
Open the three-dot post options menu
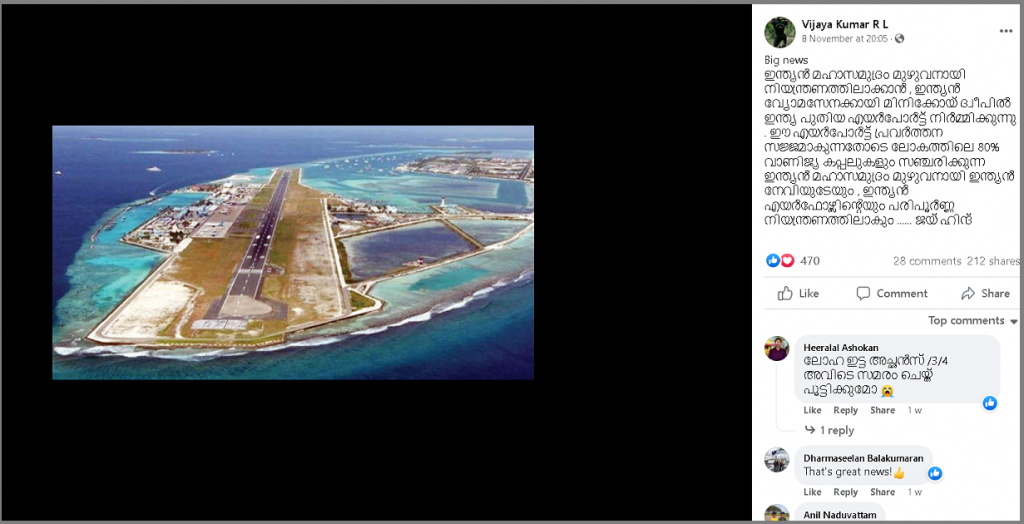click(1005, 31)
